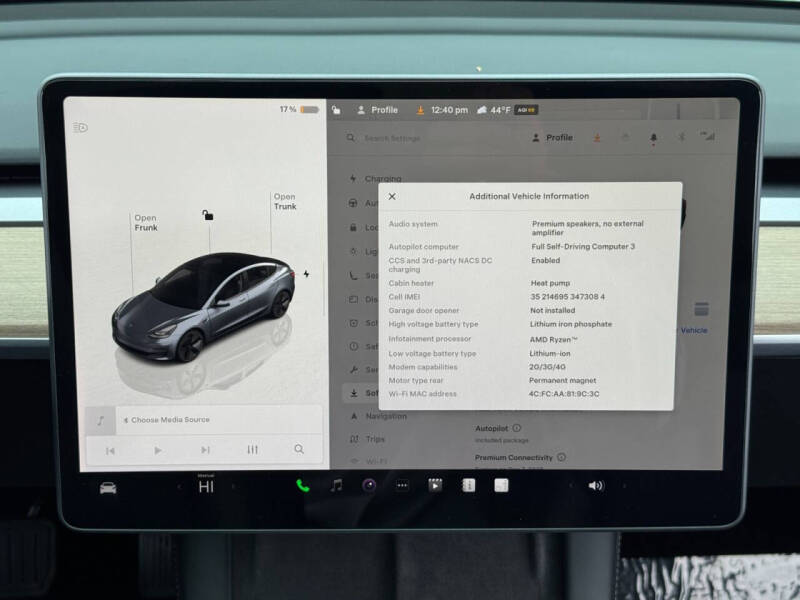The width and height of the screenshot is (800, 600).
Task: Open notifications via the bell icon
Action: pos(653,138)
